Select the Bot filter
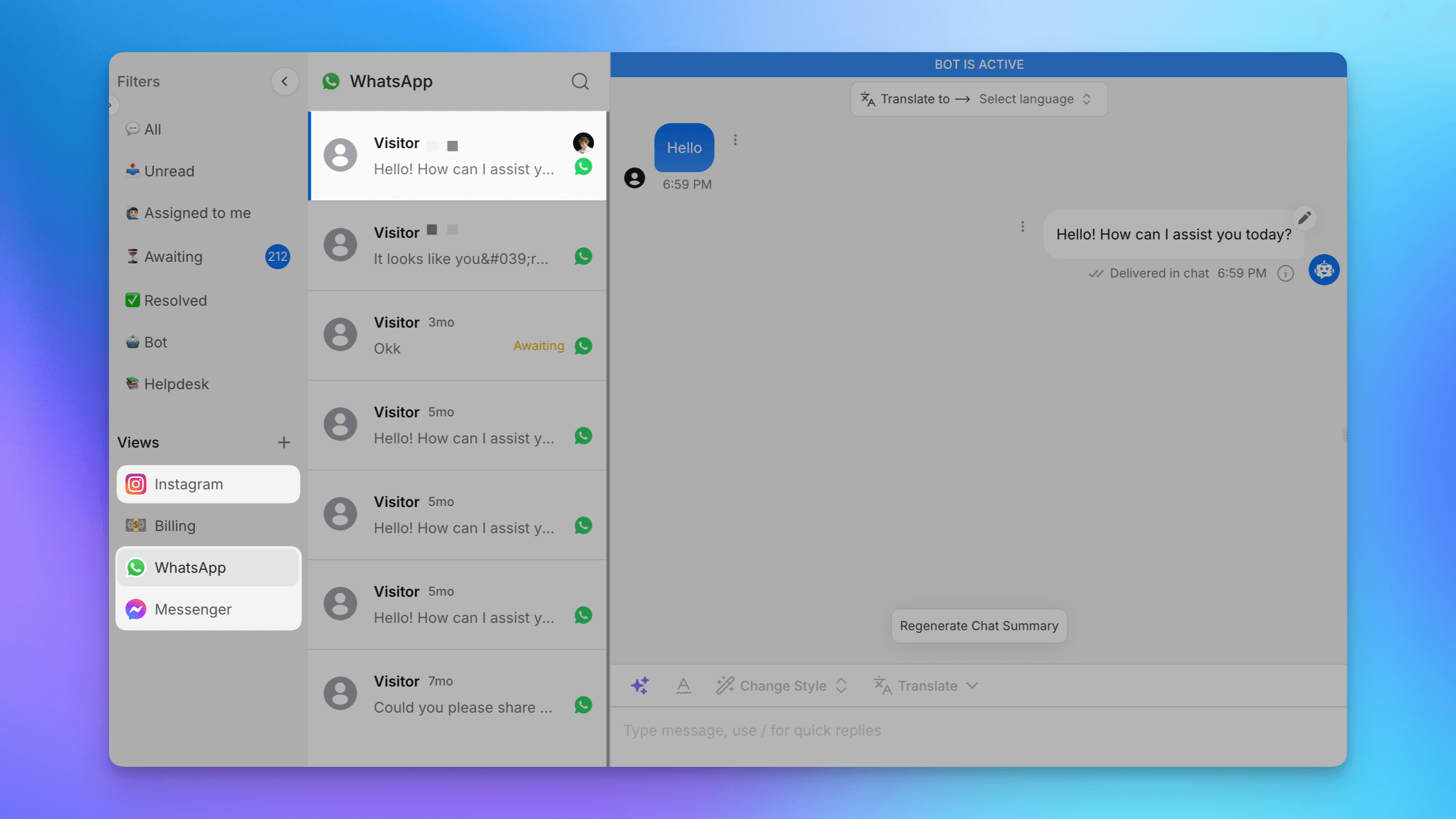The width and height of the screenshot is (1456, 819). pos(208,343)
